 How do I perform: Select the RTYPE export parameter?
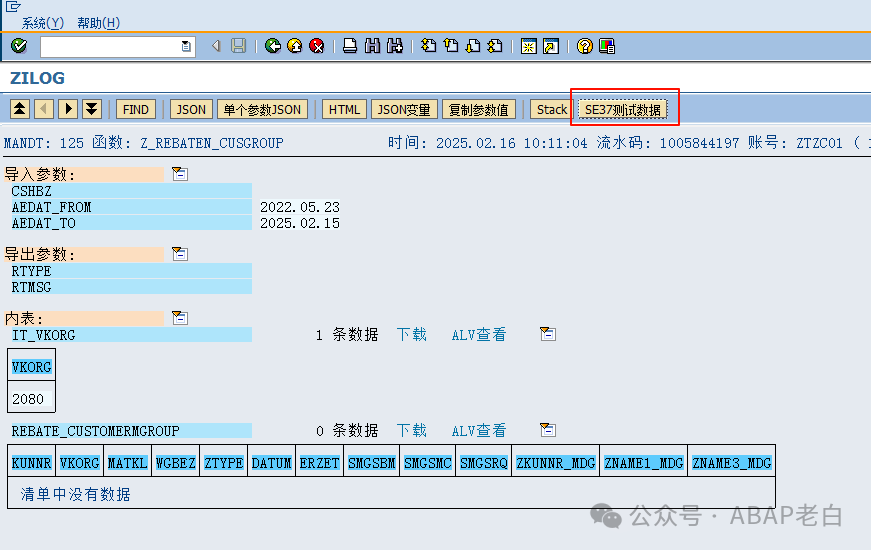(131, 271)
